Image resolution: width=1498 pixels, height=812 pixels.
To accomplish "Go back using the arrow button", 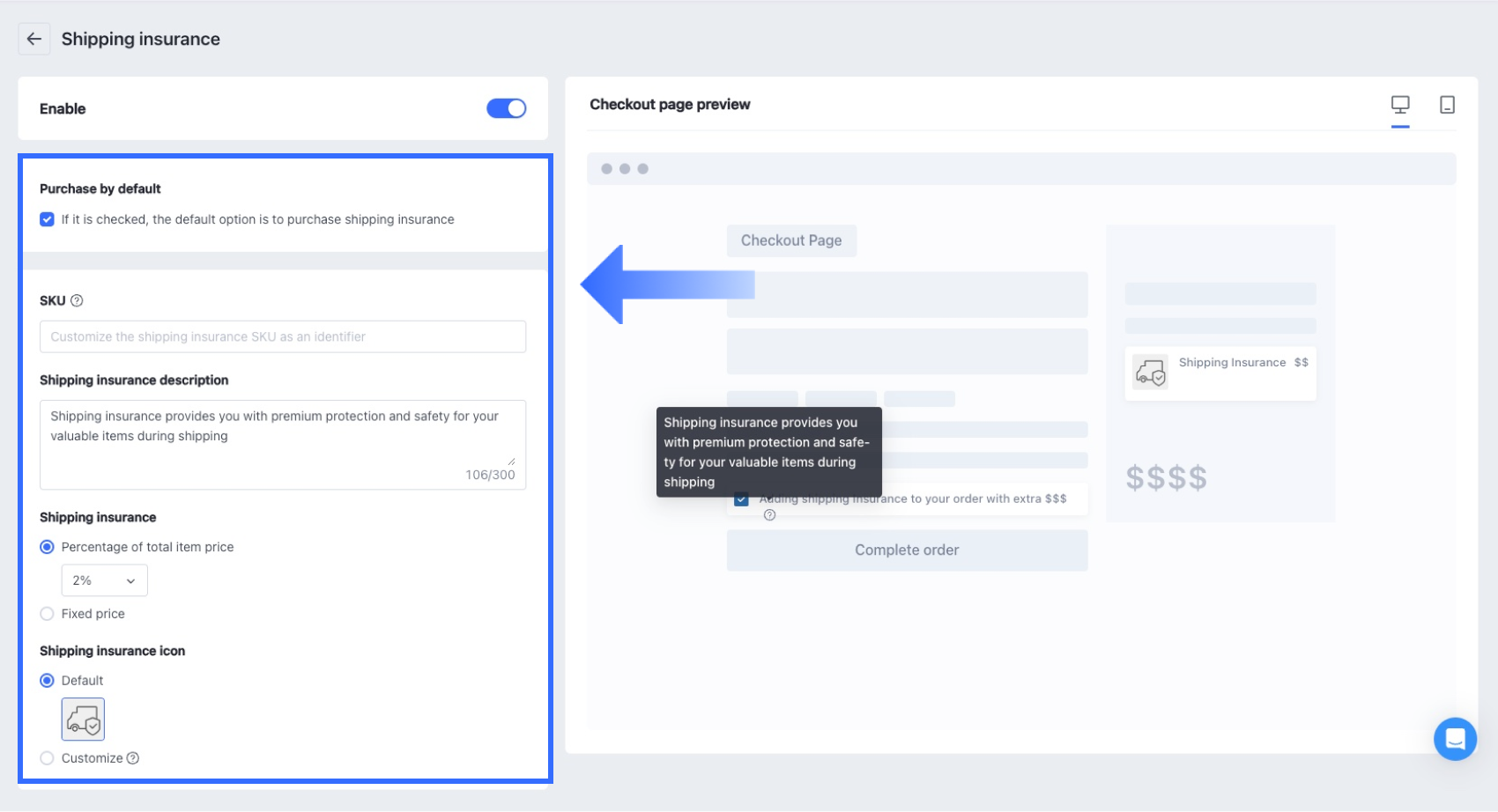I will point(34,39).
